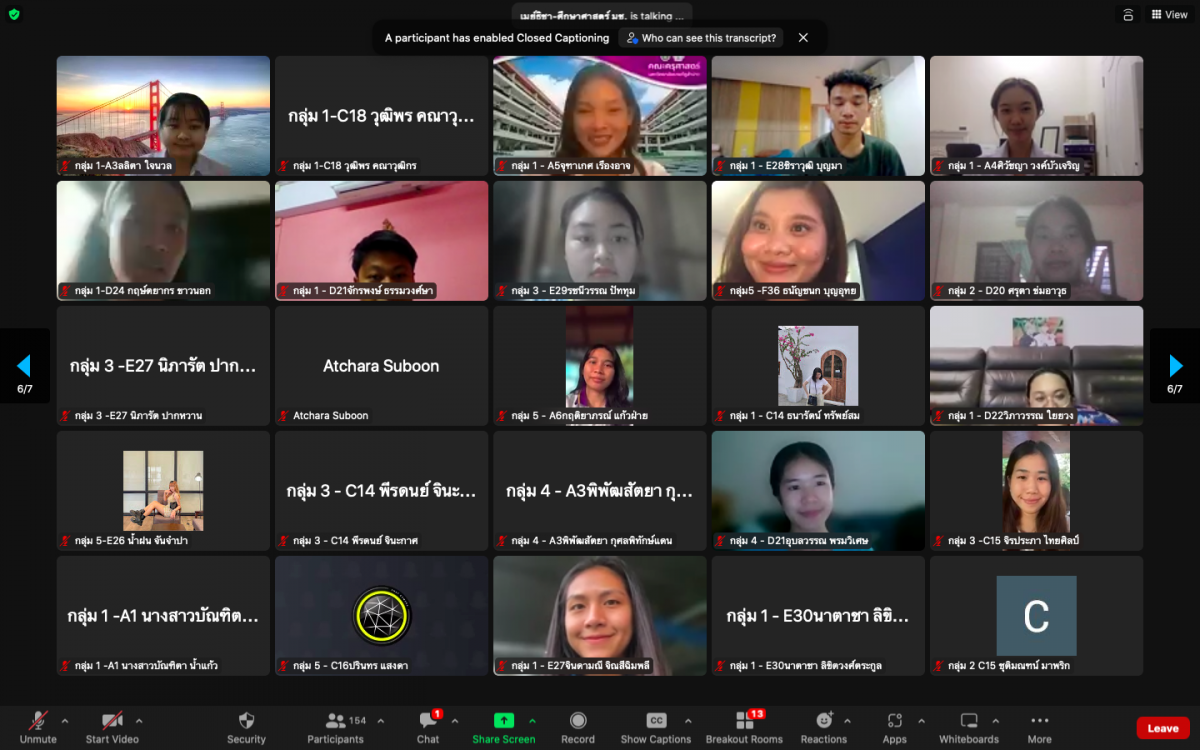This screenshot has width=1200, height=750.
Task: Open Breakout Rooms
Action: [x=744, y=727]
